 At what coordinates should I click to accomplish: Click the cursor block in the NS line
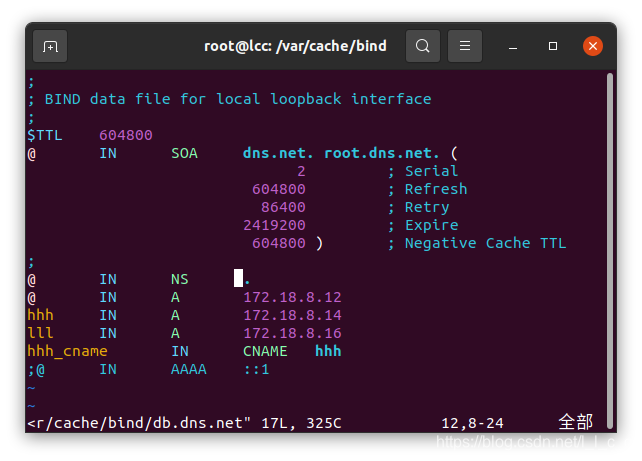(x=238, y=278)
